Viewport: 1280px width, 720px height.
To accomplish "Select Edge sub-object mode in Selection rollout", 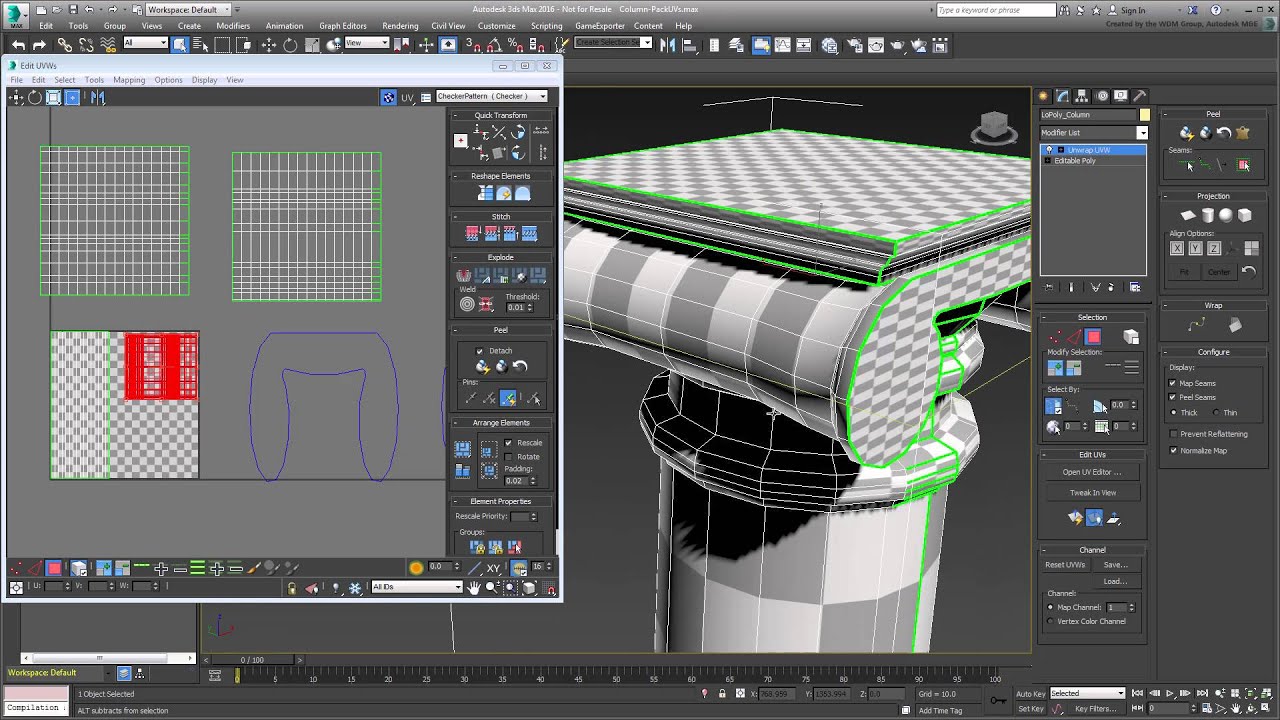I will [x=1074, y=337].
